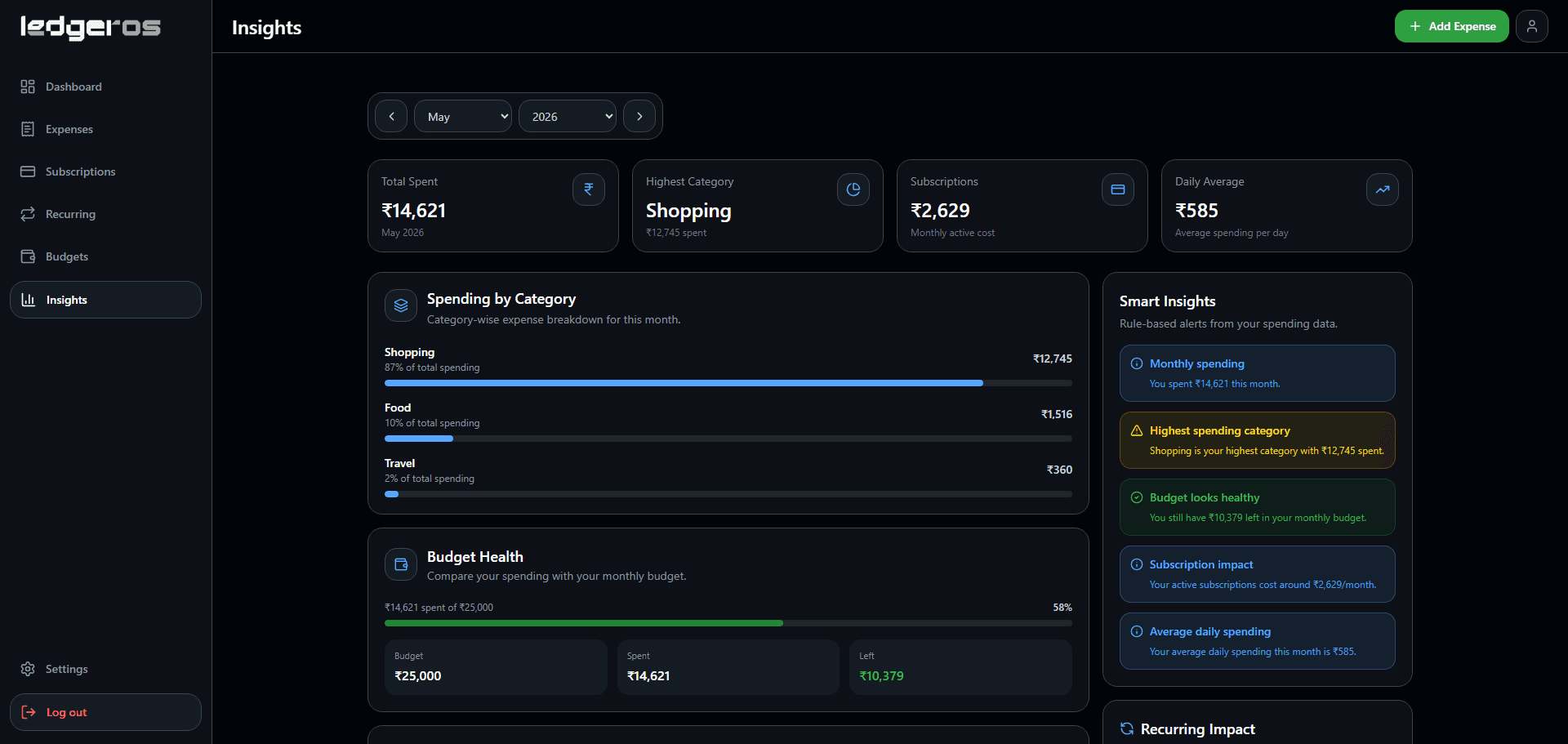Click the layers icon beside Spending by Category

tap(401, 305)
